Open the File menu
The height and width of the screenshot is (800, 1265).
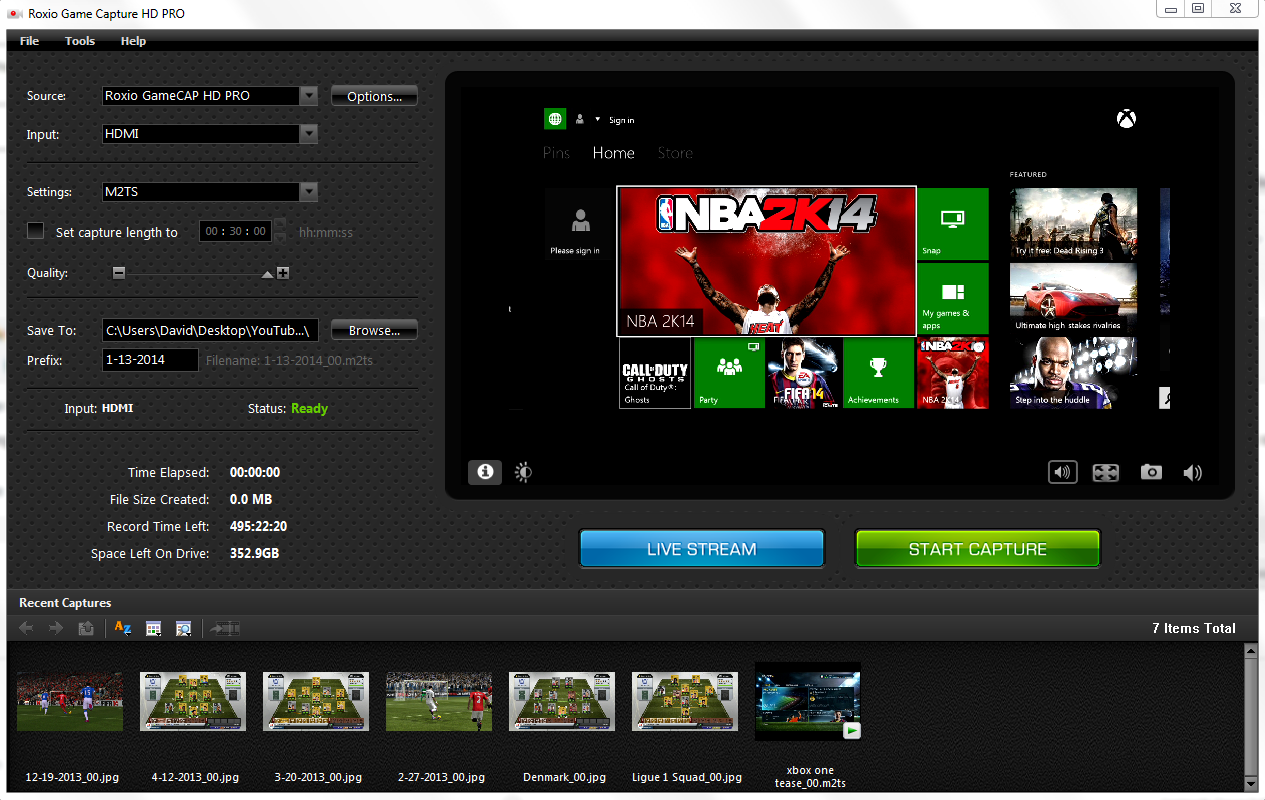[30, 41]
